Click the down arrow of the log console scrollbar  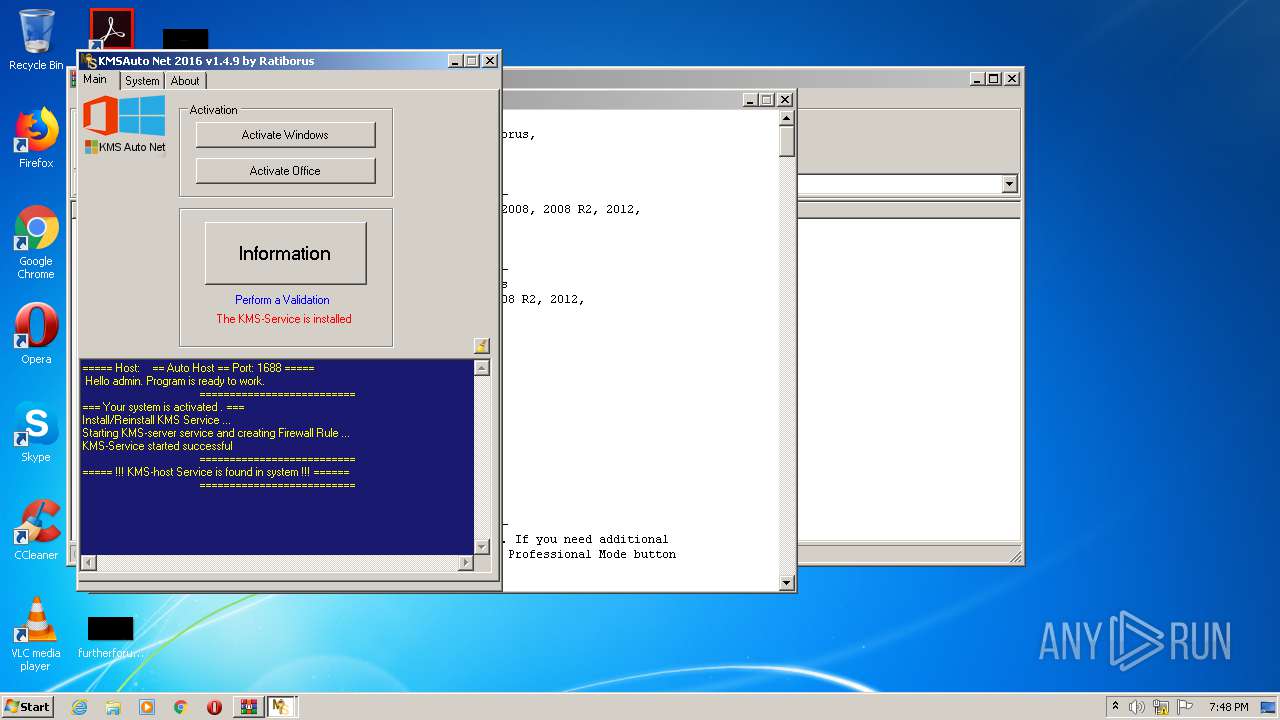point(482,546)
